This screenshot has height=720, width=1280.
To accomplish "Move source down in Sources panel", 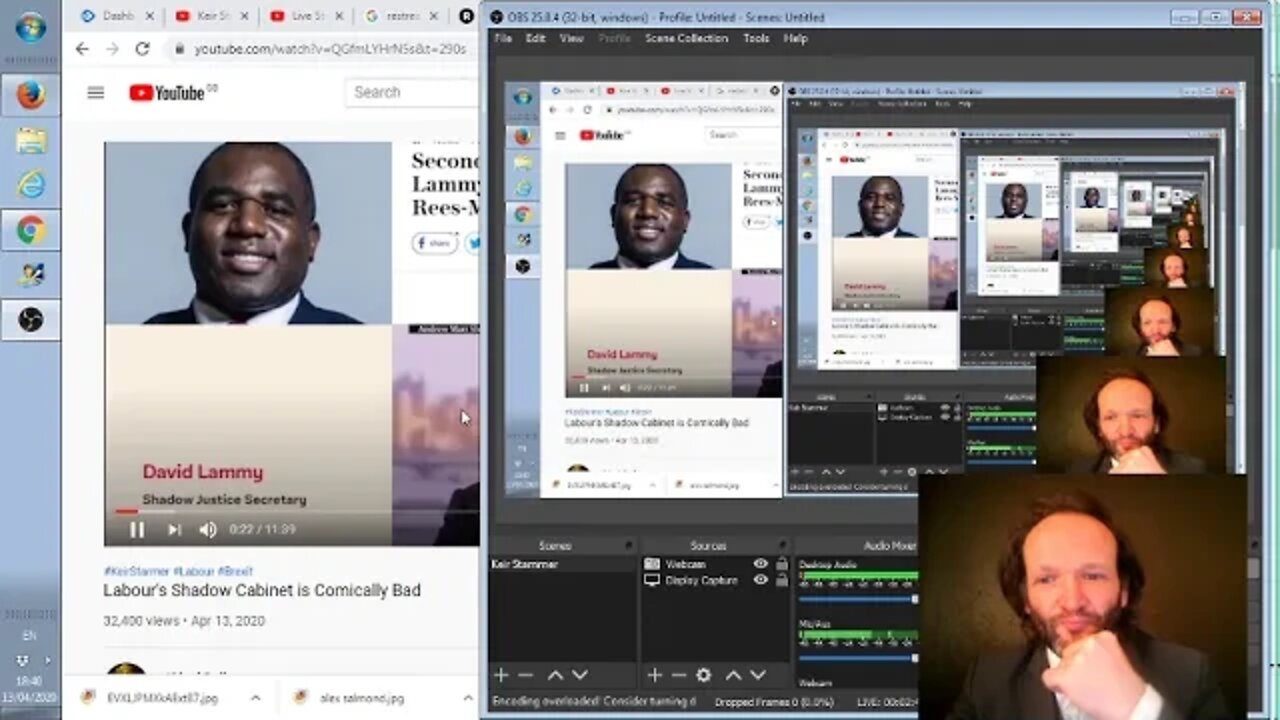I will pyautogui.click(x=757, y=675).
